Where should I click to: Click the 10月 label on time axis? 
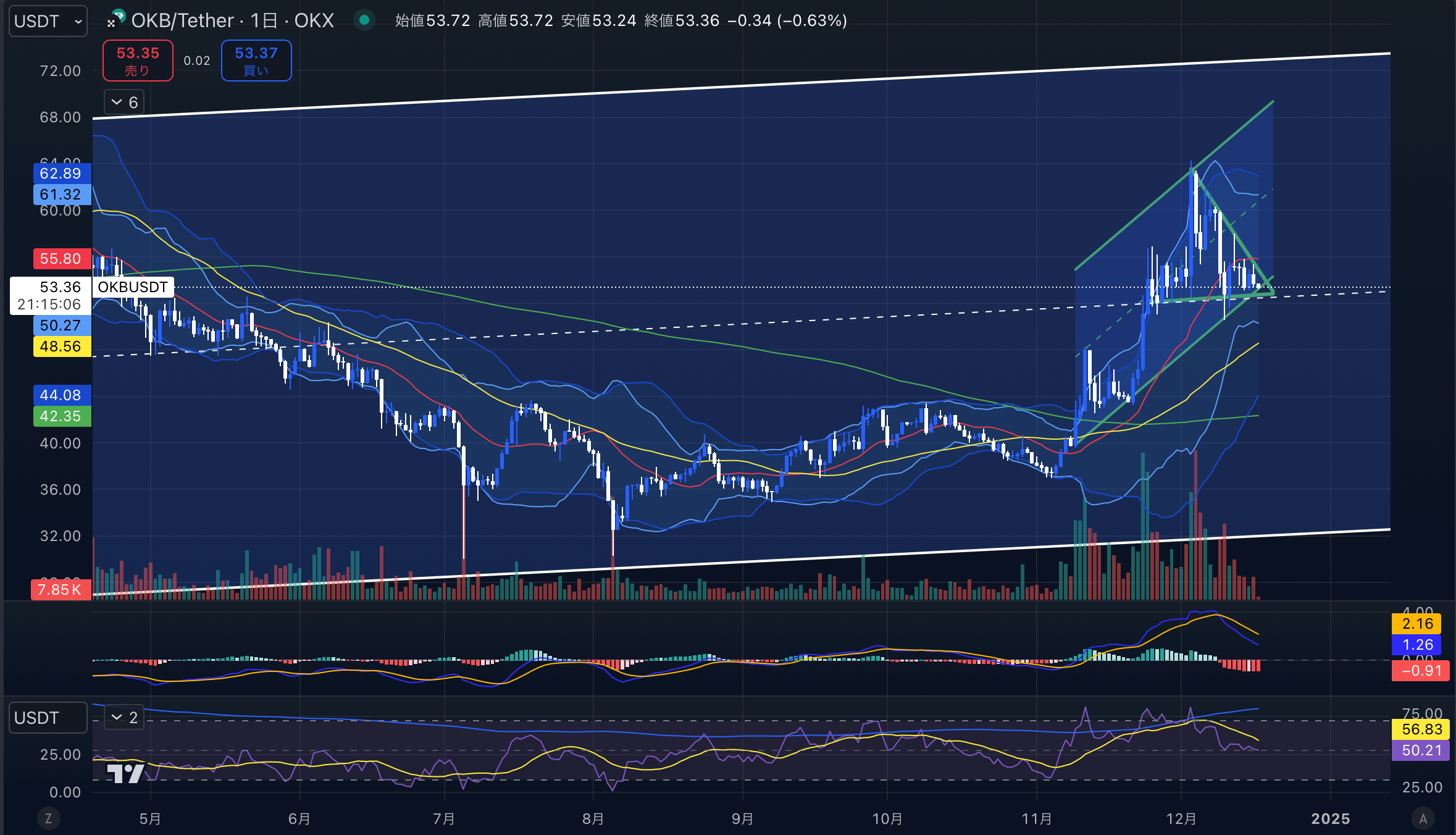coord(887,819)
